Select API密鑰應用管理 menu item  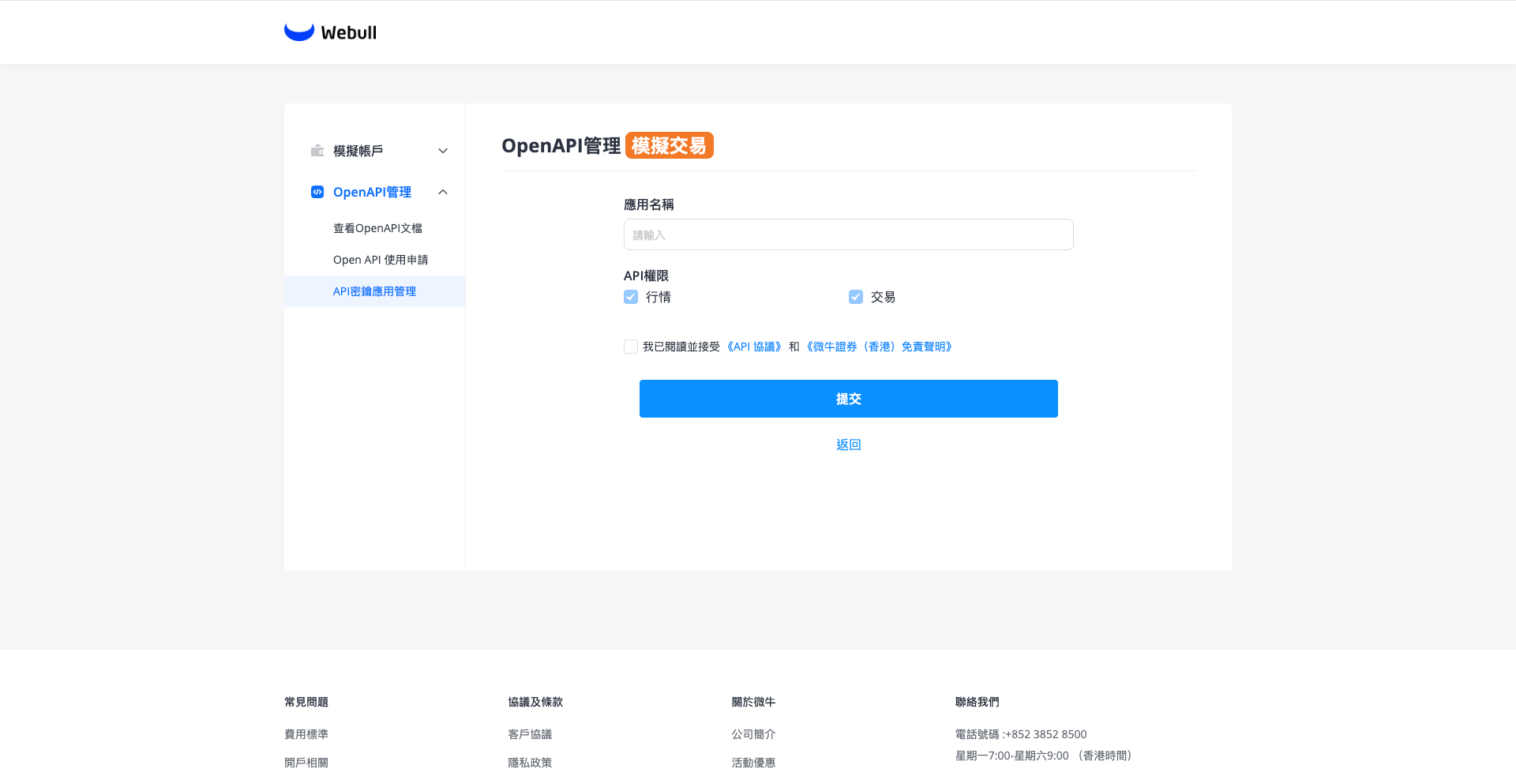pyautogui.click(x=374, y=291)
